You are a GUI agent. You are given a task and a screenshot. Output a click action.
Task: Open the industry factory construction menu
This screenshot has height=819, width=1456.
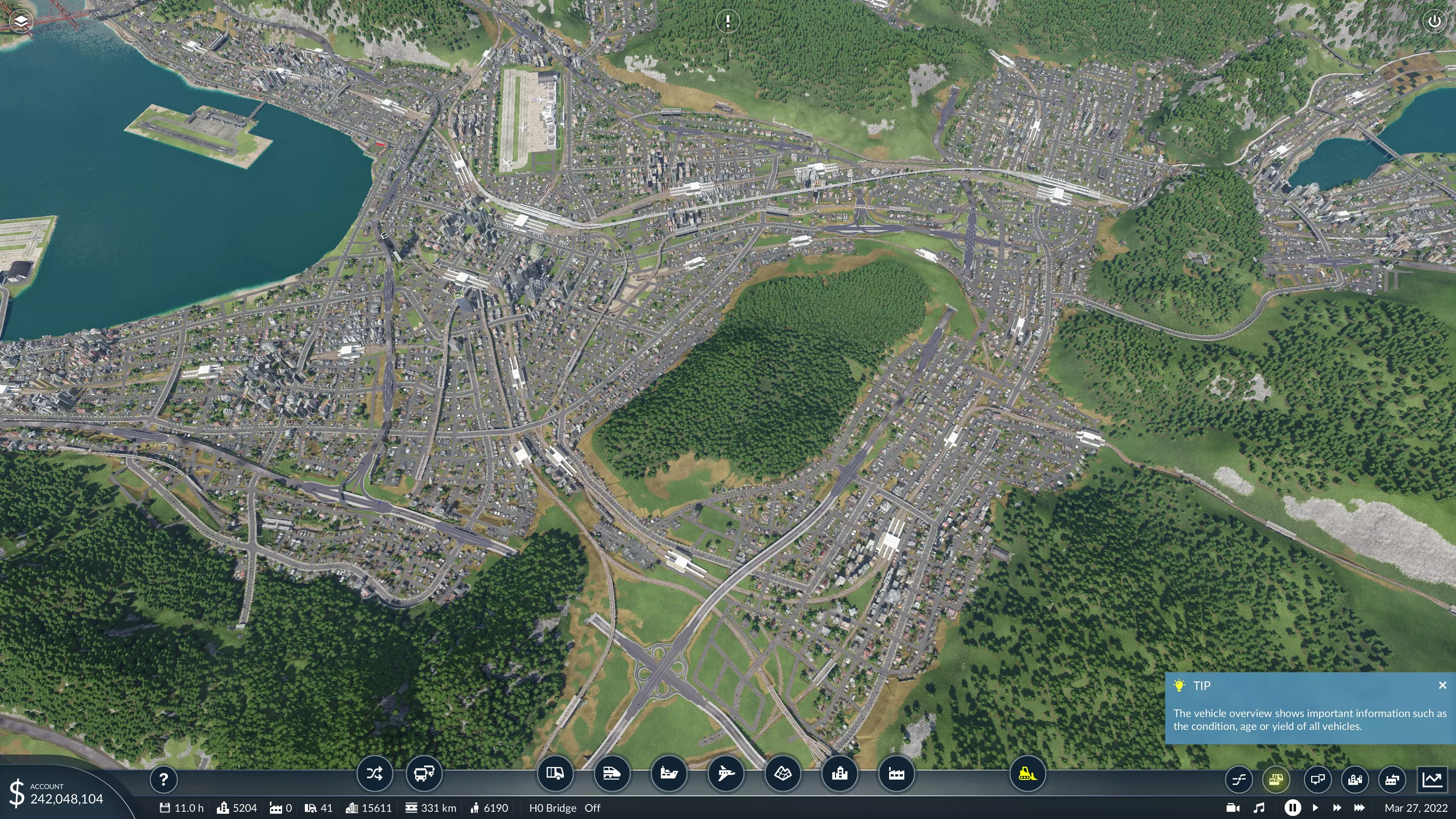tap(896, 773)
